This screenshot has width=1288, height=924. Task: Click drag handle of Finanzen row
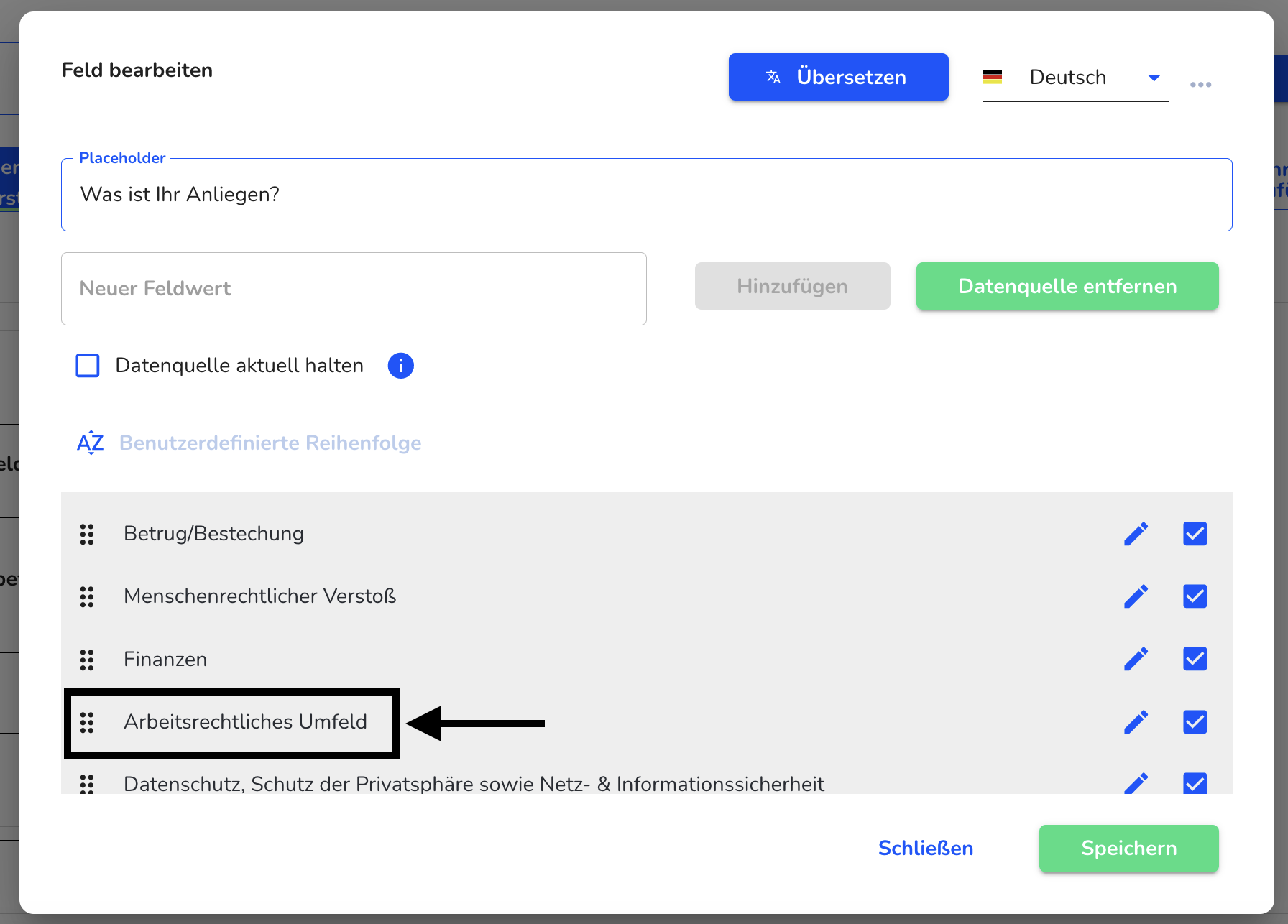point(87,660)
